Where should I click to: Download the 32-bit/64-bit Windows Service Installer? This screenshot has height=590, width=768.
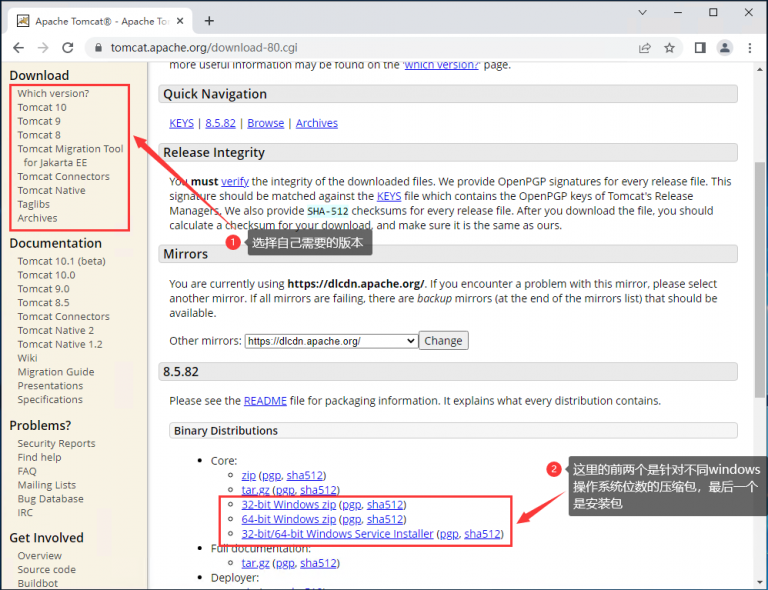[337, 534]
